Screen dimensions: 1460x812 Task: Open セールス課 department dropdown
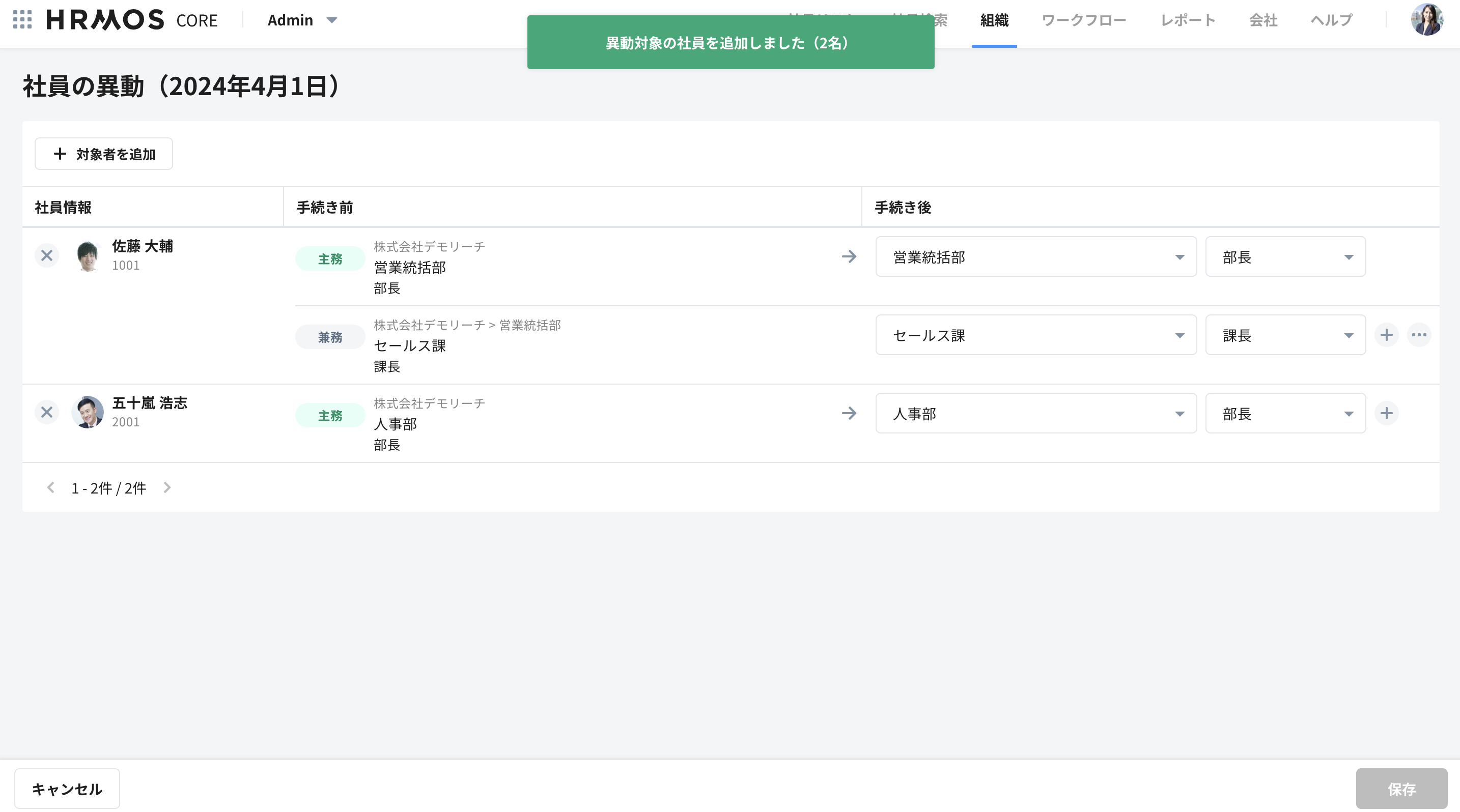click(1035, 335)
